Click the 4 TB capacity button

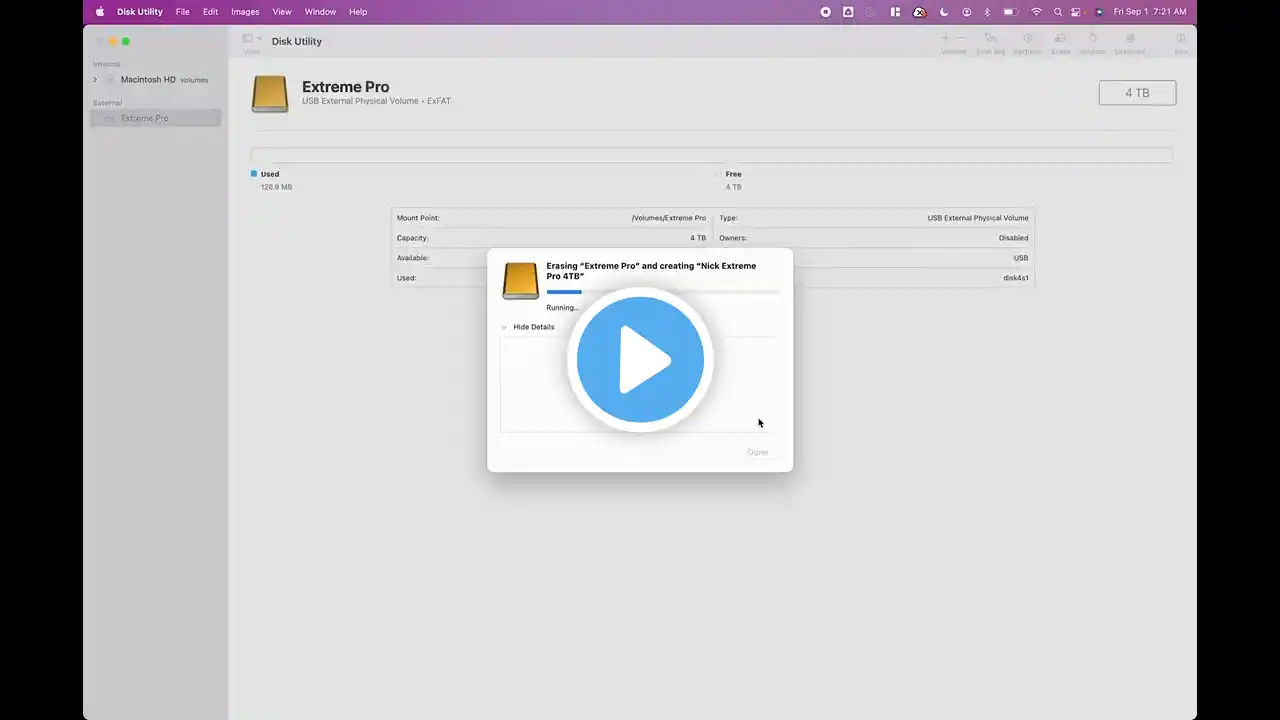pyautogui.click(x=1137, y=93)
